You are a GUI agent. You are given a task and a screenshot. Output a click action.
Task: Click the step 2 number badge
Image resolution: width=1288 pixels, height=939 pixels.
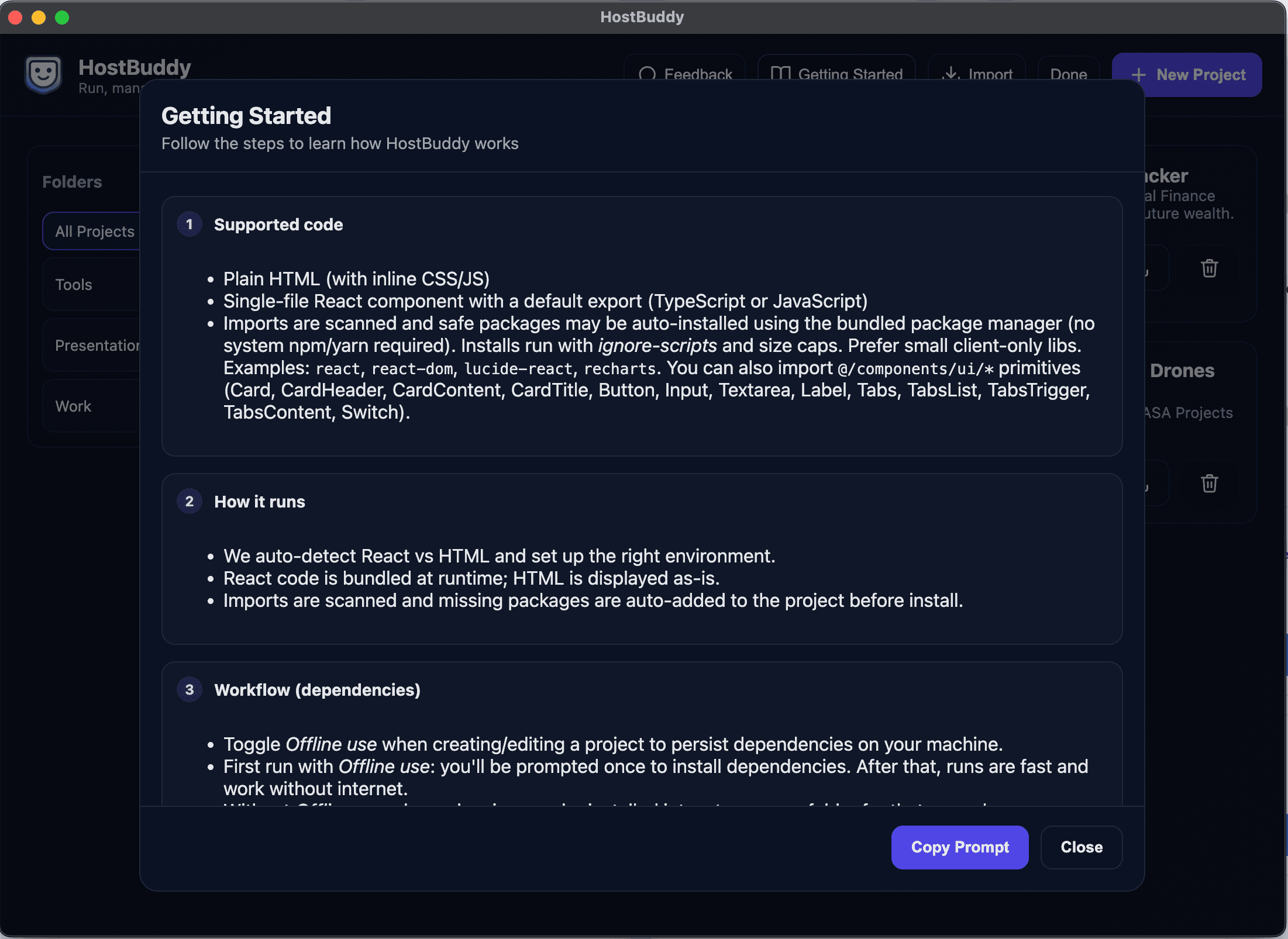[x=189, y=502]
